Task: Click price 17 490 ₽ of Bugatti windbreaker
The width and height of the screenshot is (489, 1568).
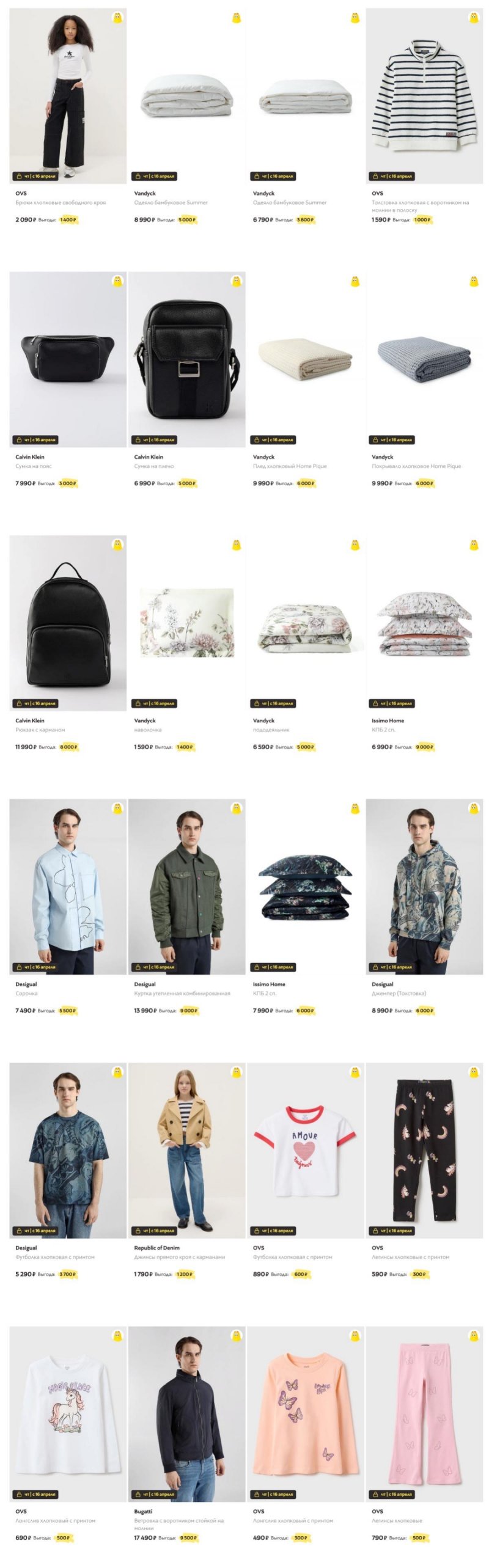Action: coord(145,1537)
